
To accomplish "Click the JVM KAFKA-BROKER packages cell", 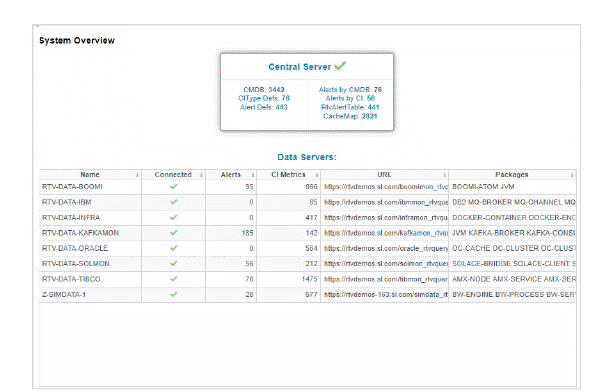I will (513, 233).
